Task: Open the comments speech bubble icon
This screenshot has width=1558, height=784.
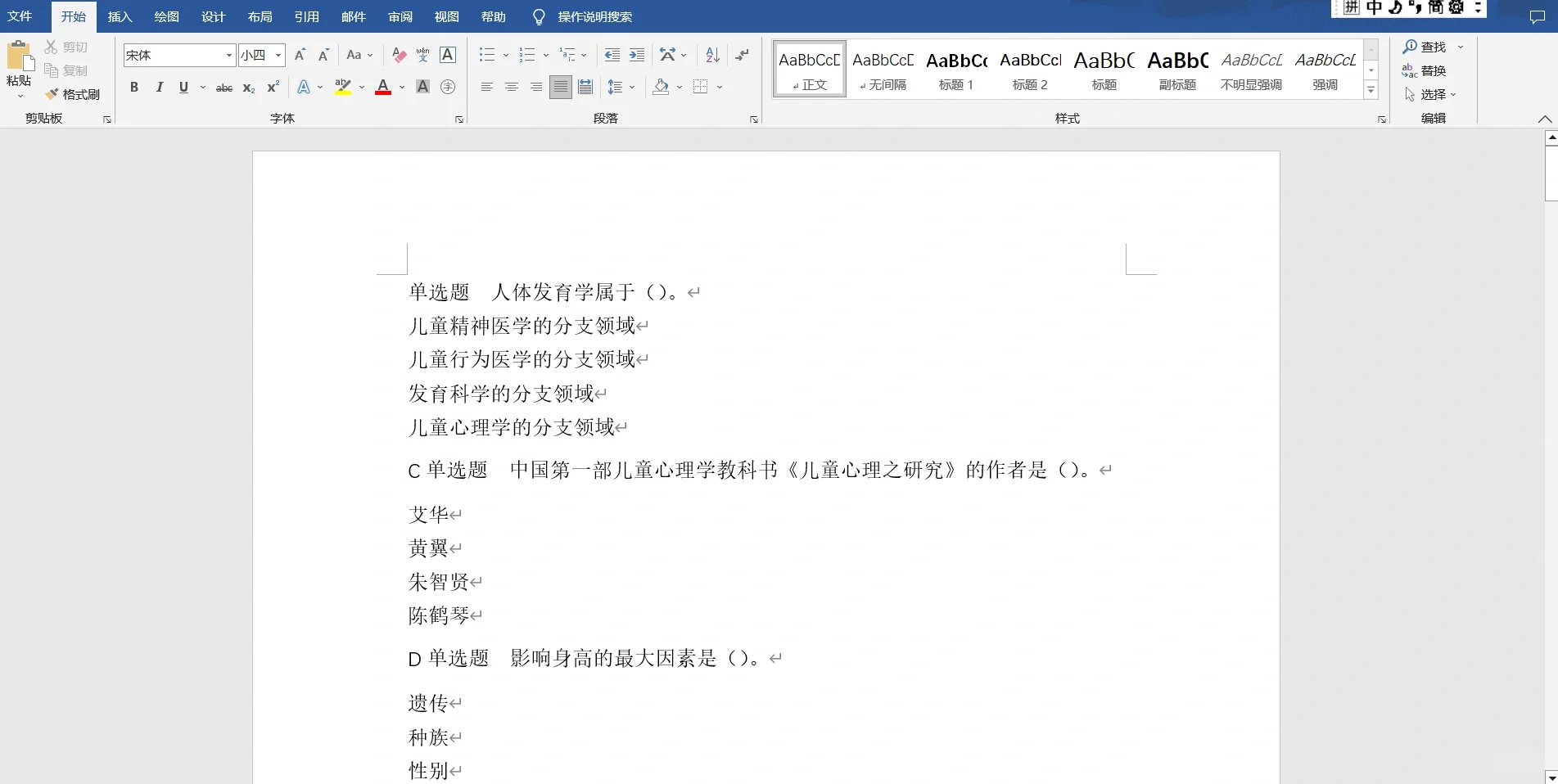Action: click(x=1537, y=17)
